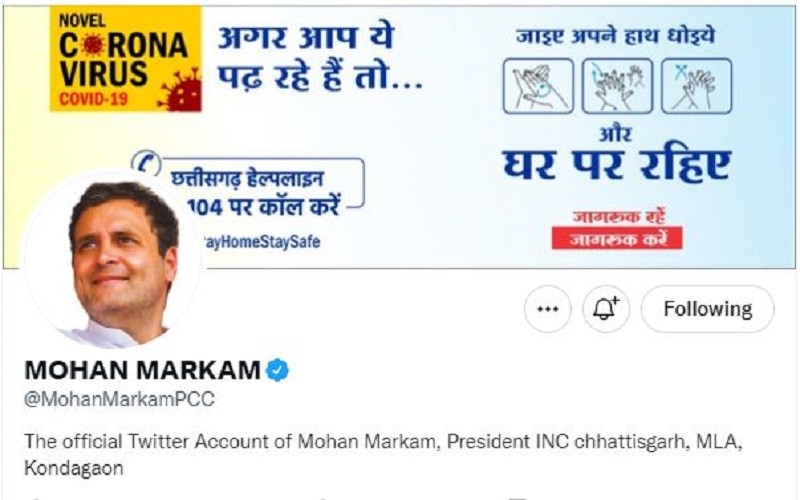Viewport: 800px width, 500px height.
Task: Click the Following button
Action: (707, 309)
